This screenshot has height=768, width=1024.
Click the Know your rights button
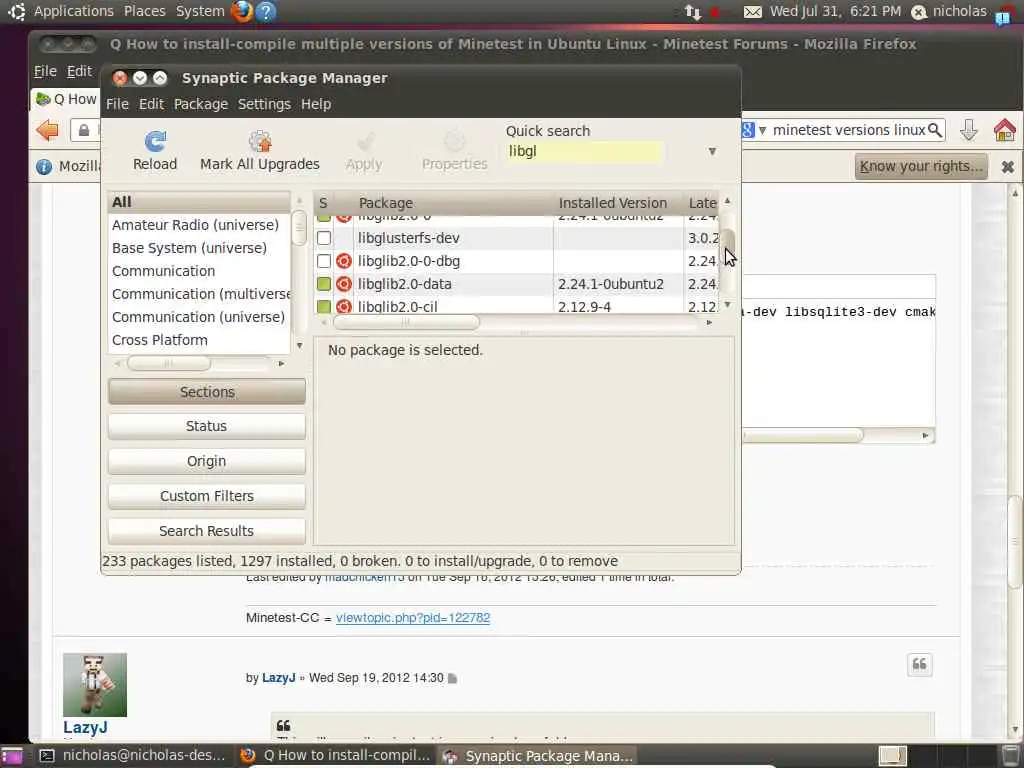click(921, 167)
